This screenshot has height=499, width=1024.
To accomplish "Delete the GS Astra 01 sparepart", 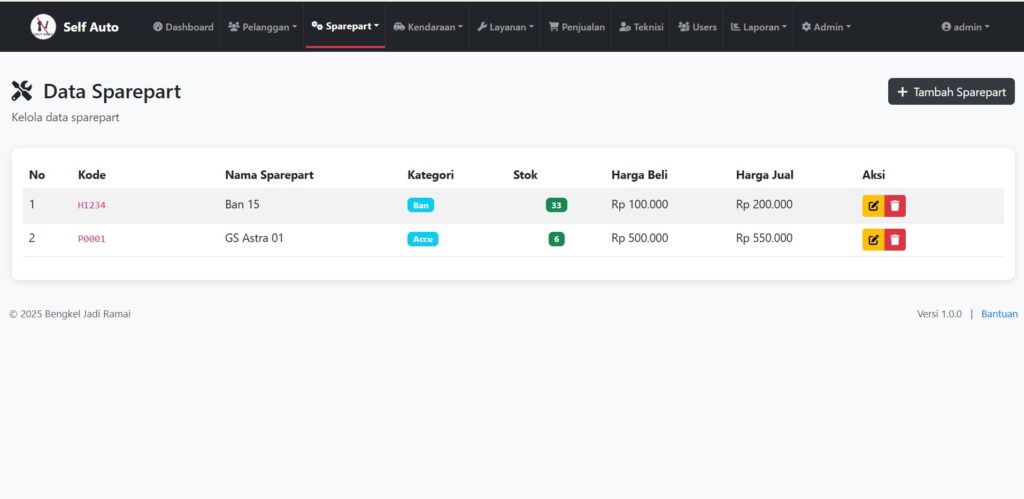I will 895,240.
